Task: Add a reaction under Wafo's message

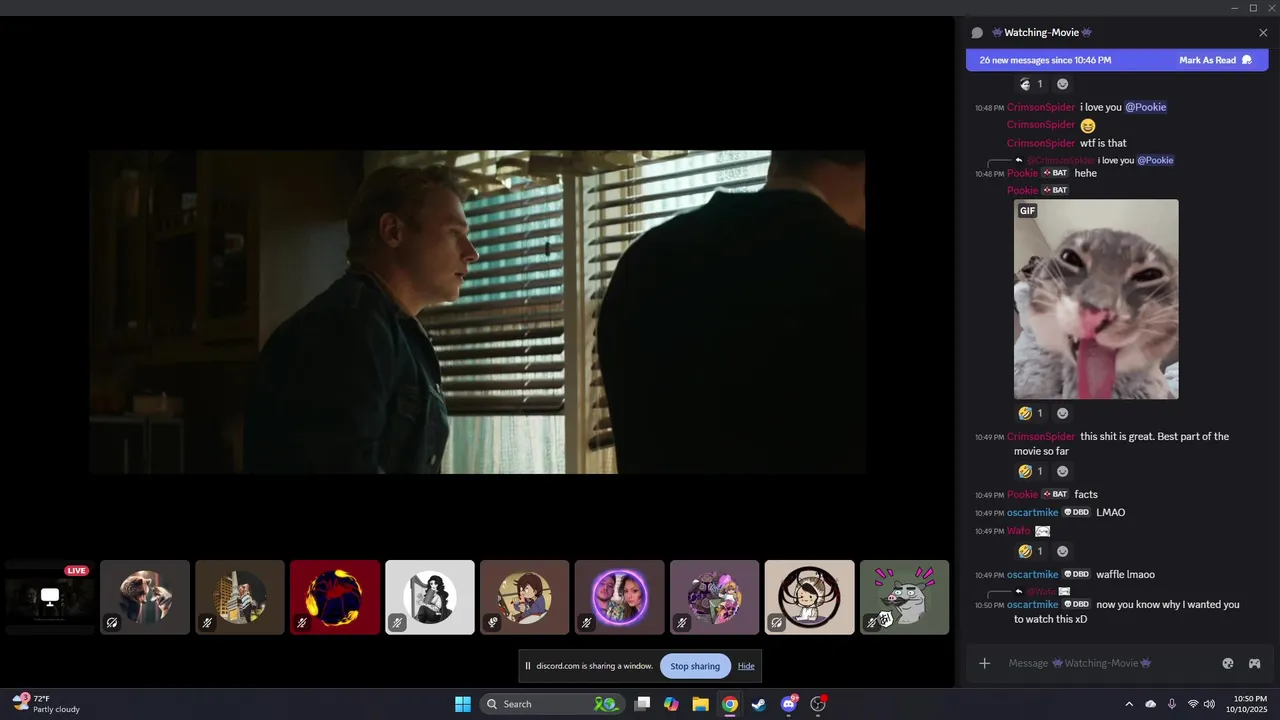Action: click(x=1063, y=551)
